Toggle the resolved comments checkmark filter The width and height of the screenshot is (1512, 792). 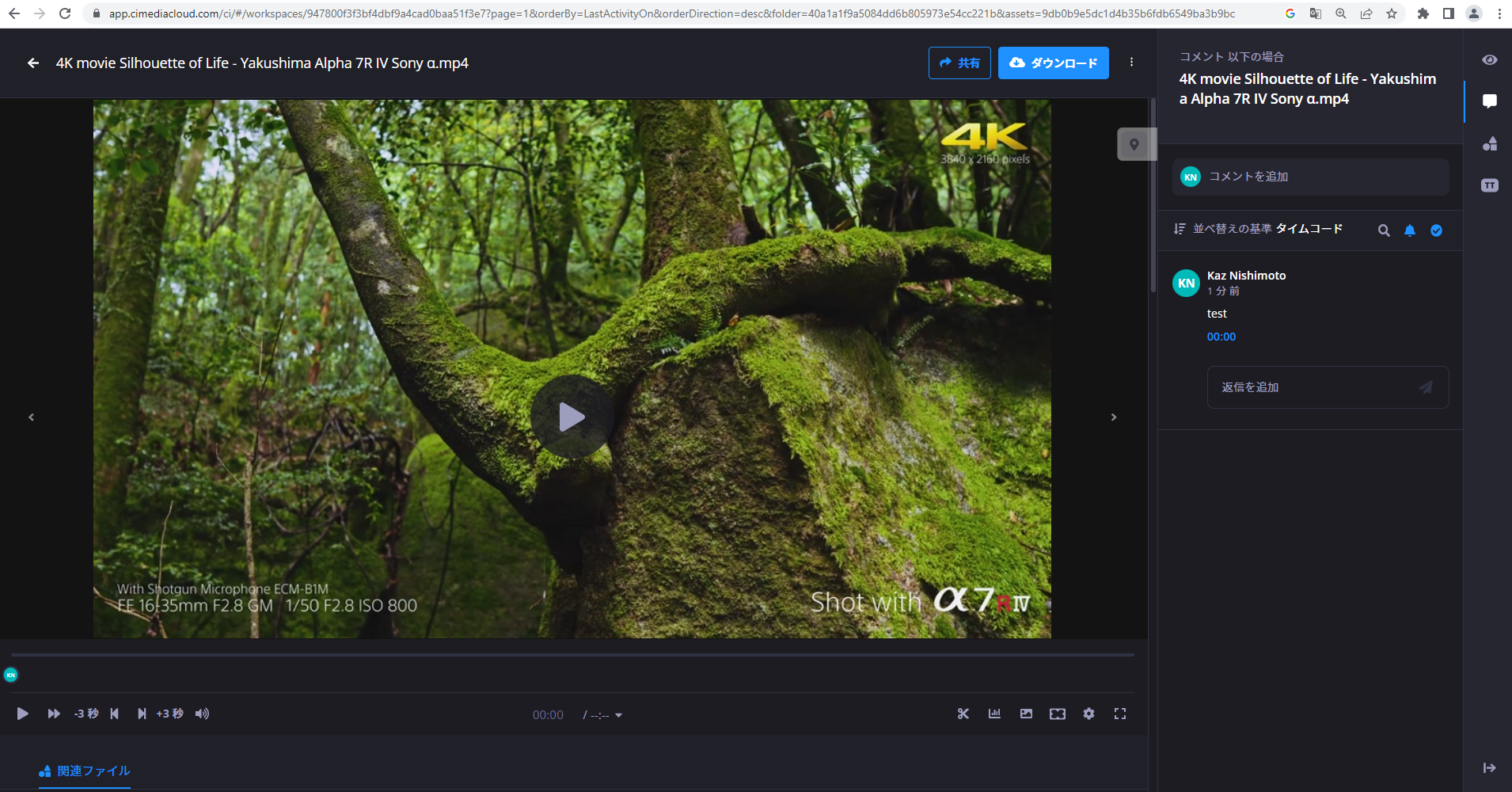[x=1436, y=230]
